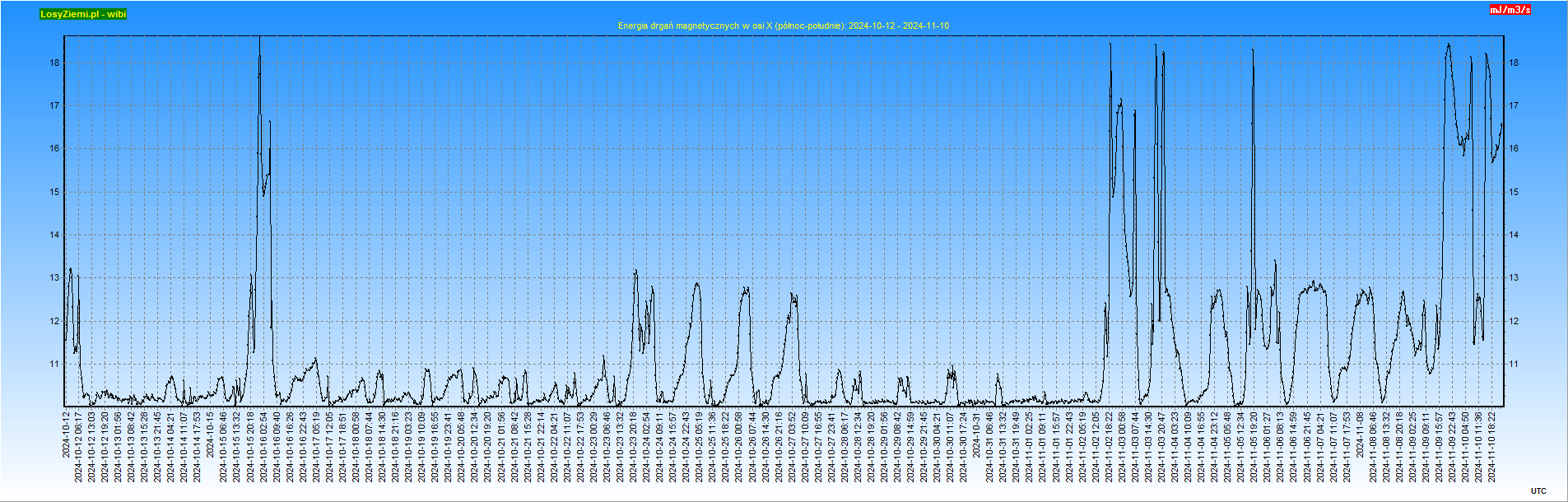Select the 2024-10-12 first date label
Image resolution: width=1568 pixels, height=502 pixels.
pos(66,435)
